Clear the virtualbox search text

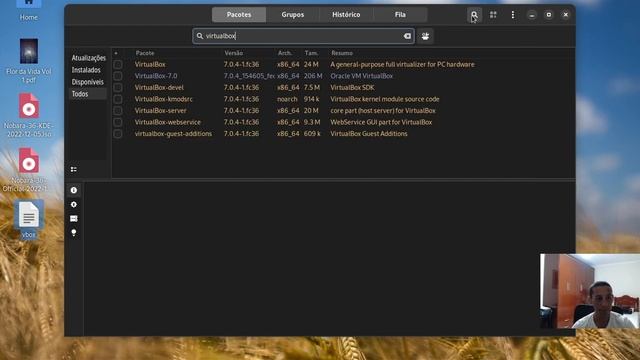pos(407,36)
